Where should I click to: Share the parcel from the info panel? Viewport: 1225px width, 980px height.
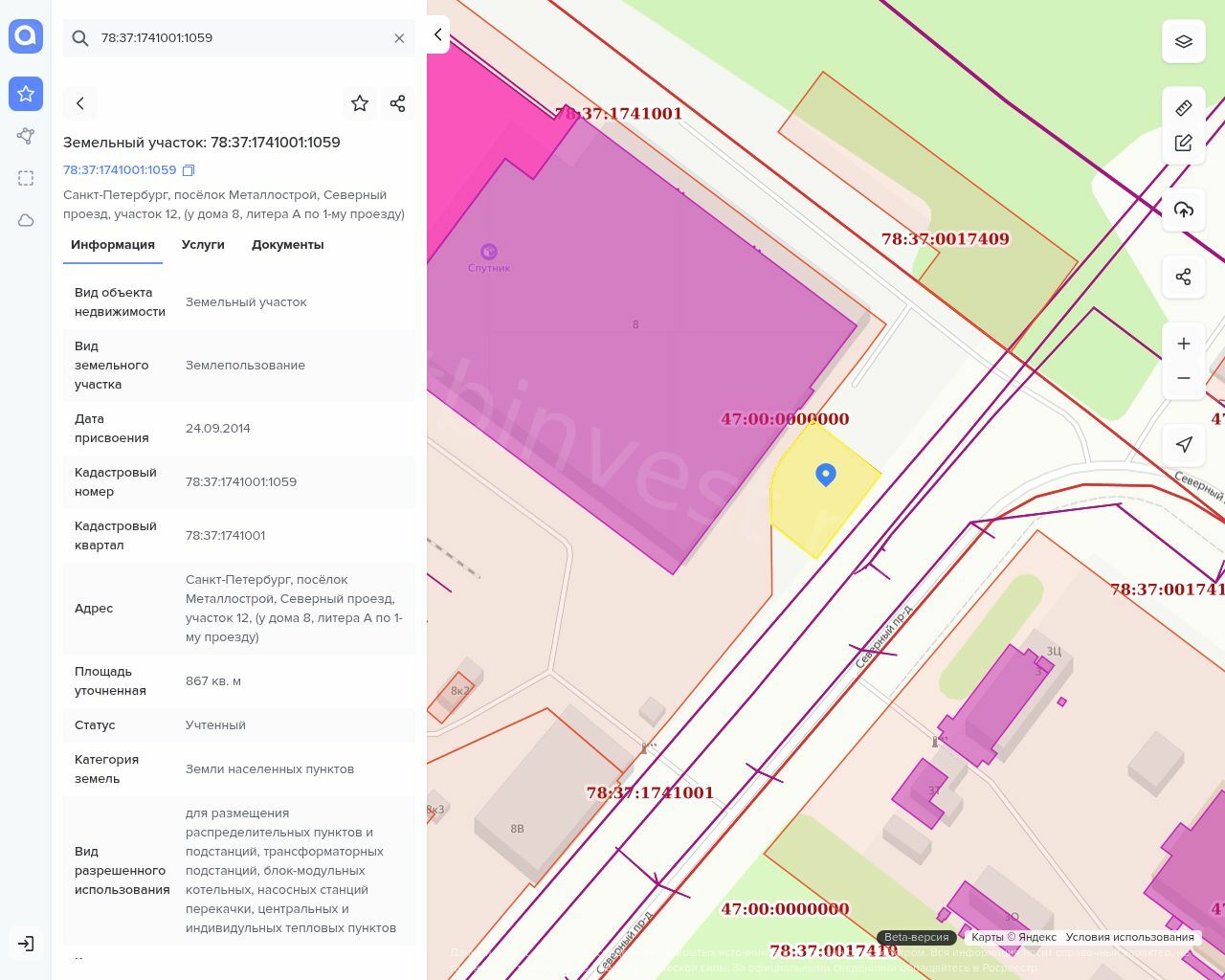tap(398, 103)
